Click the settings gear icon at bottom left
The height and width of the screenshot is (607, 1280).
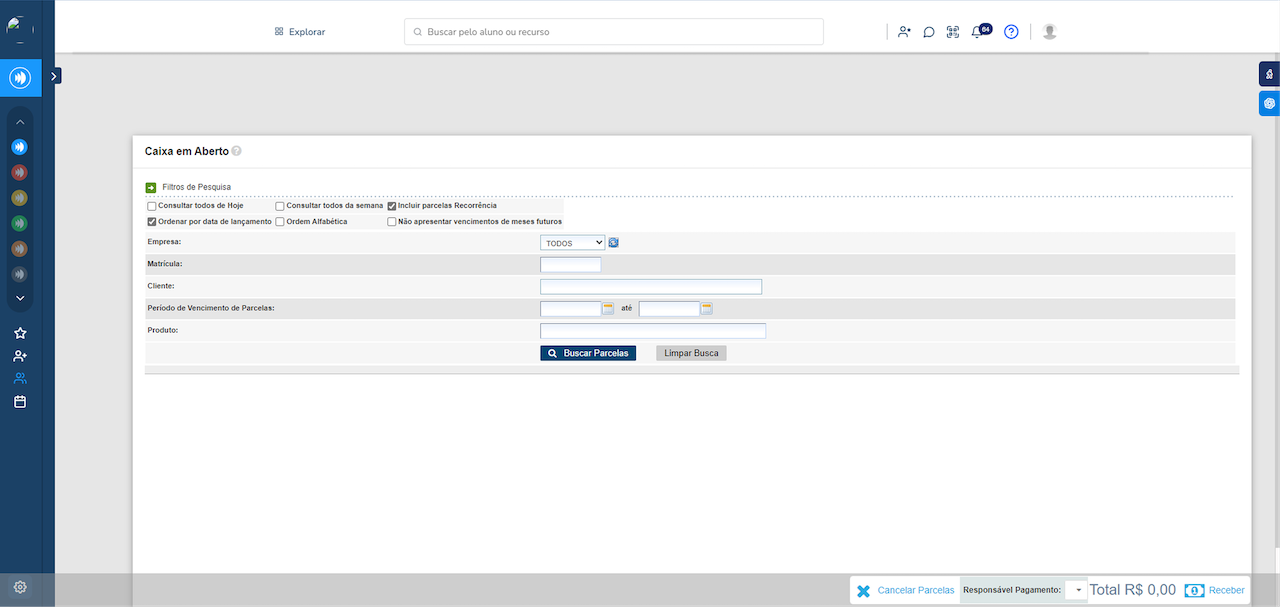20,587
